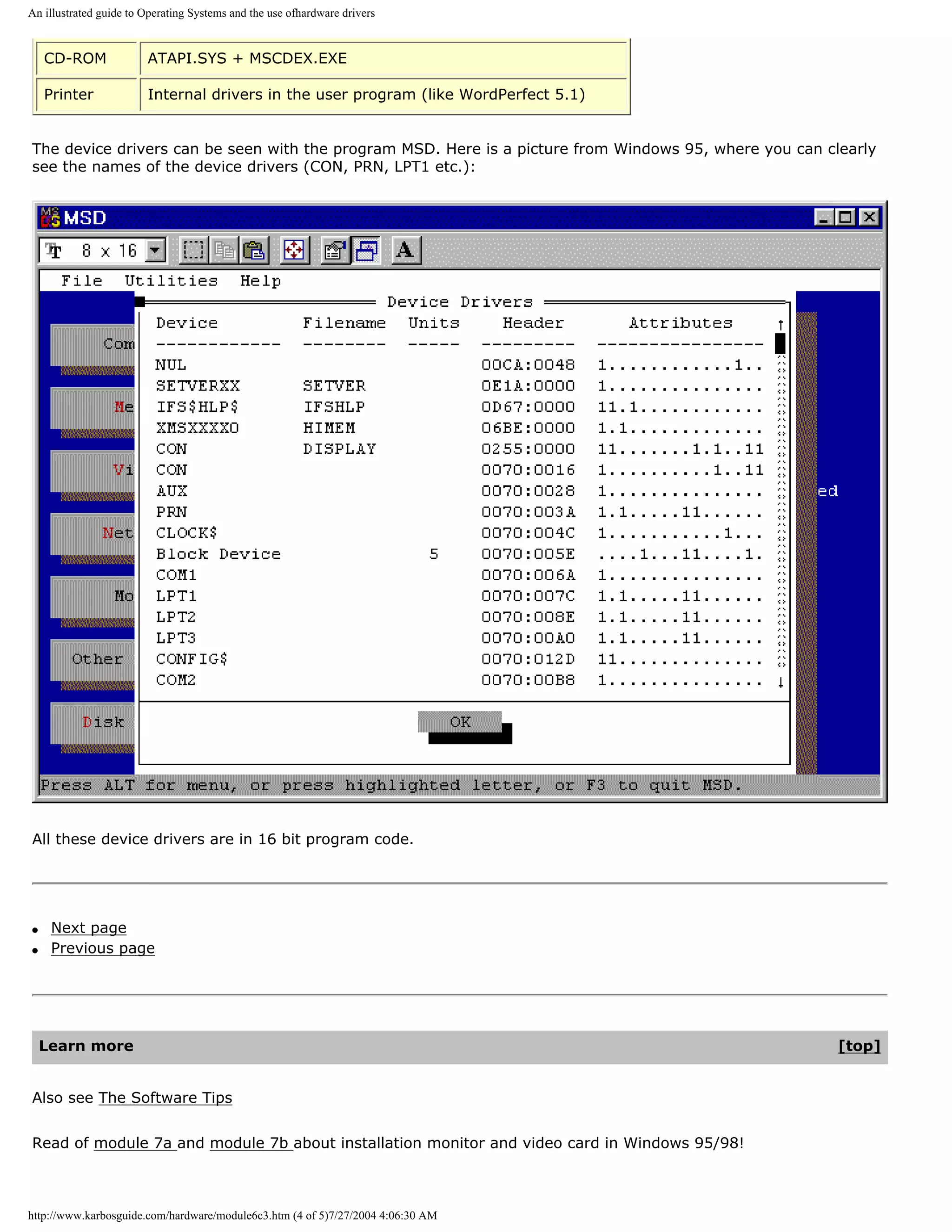The width and height of the screenshot is (952, 1232).
Task: Open the Utilities menu in MSD
Action: click(x=171, y=281)
